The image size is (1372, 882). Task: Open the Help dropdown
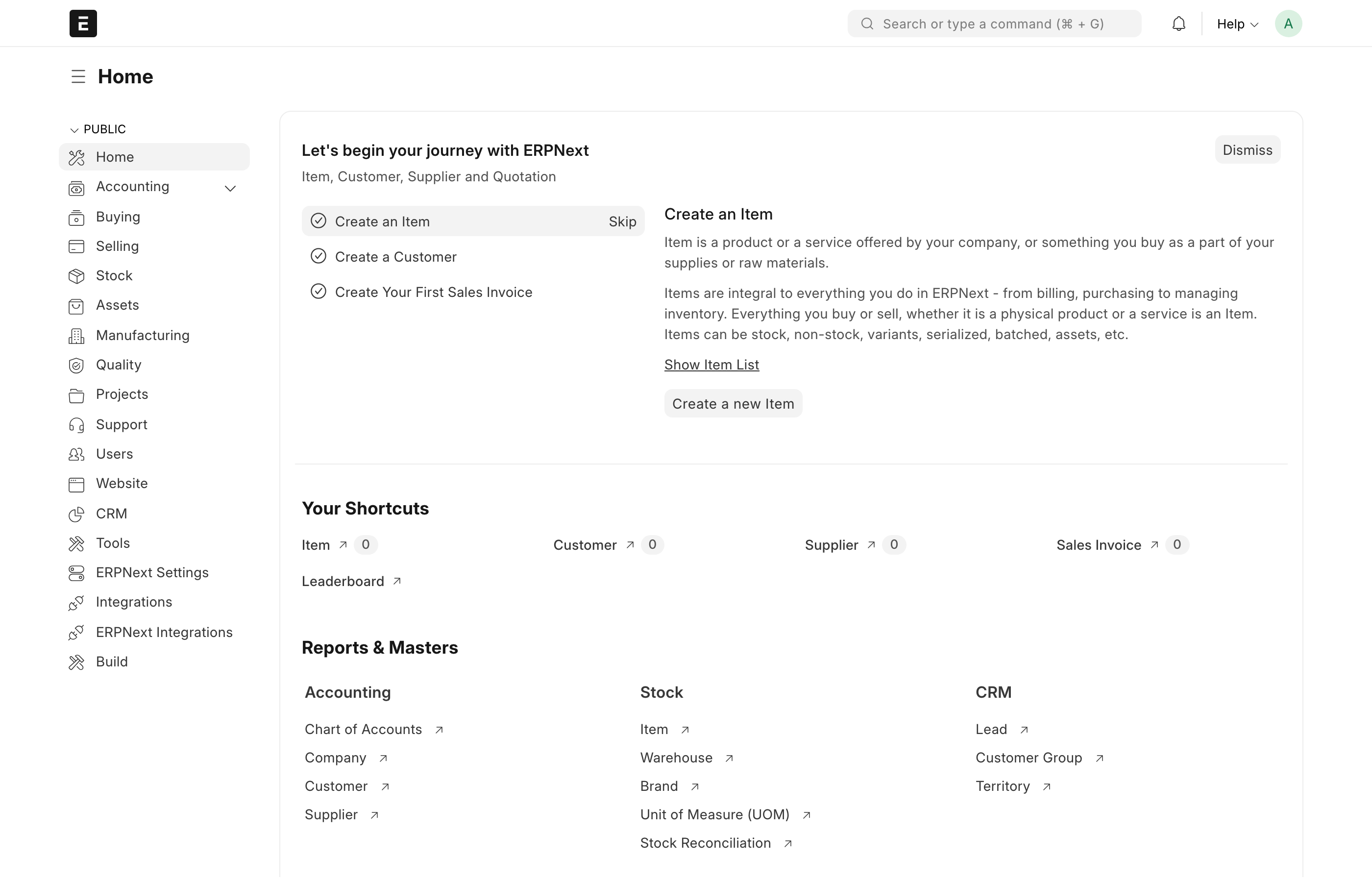point(1237,24)
